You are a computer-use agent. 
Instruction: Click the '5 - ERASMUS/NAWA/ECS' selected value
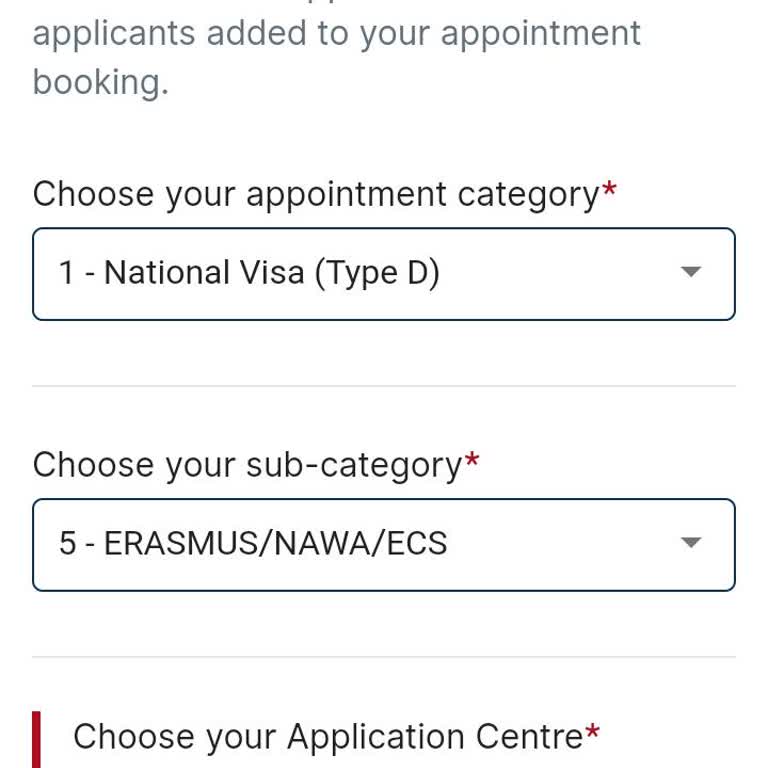(x=253, y=544)
